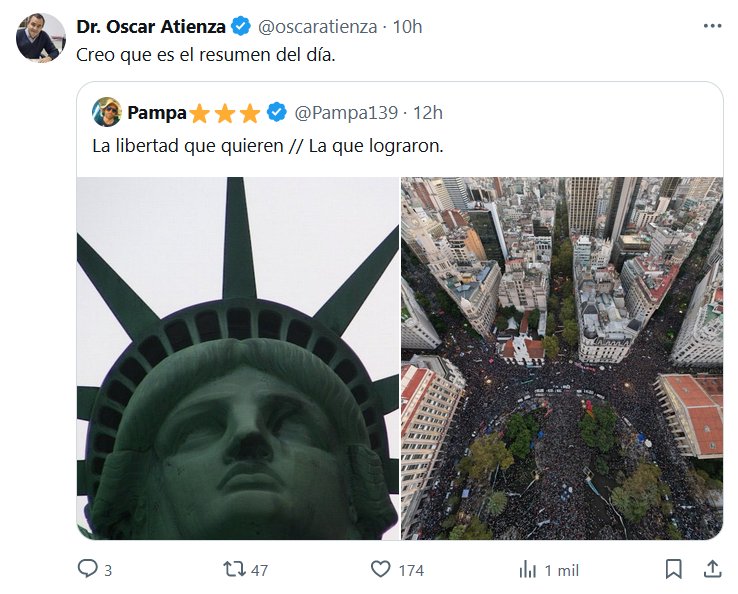
Task: Click Pampa's avatar in the quoted tweet
Action: click(107, 112)
